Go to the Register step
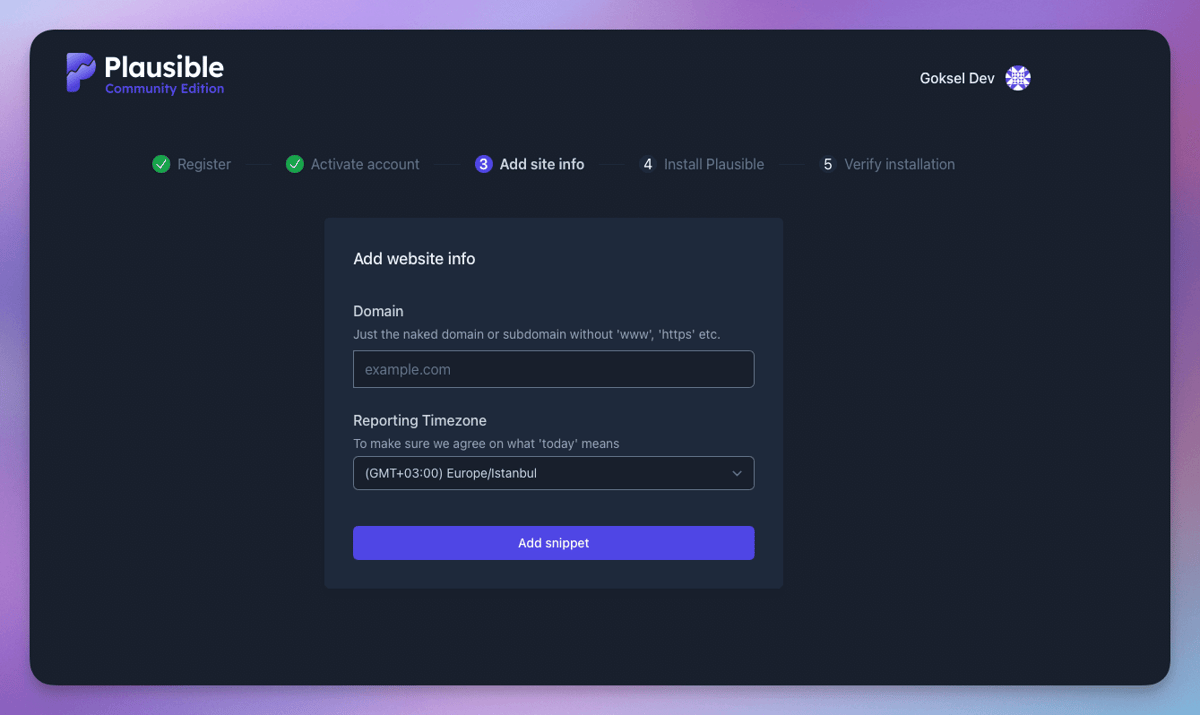1200x715 pixels. [x=204, y=164]
